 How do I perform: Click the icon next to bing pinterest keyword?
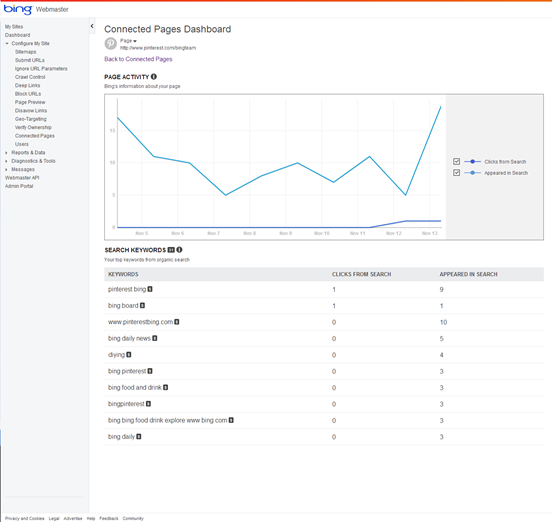click(150, 371)
